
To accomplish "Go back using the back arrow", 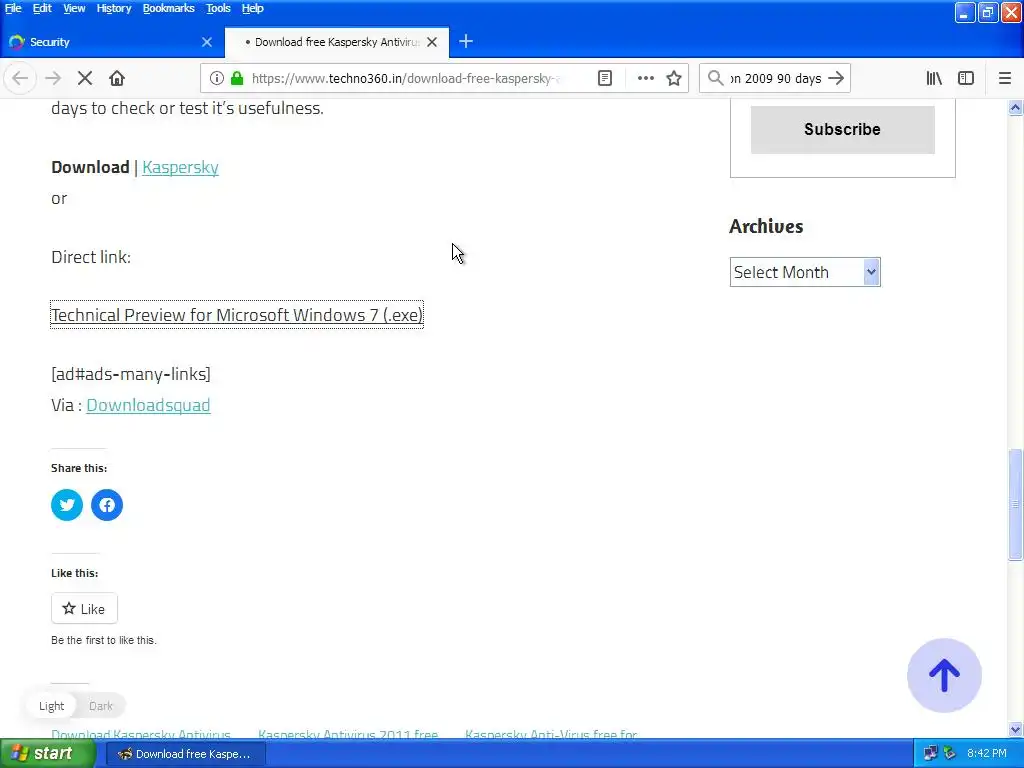I will click(x=20, y=78).
